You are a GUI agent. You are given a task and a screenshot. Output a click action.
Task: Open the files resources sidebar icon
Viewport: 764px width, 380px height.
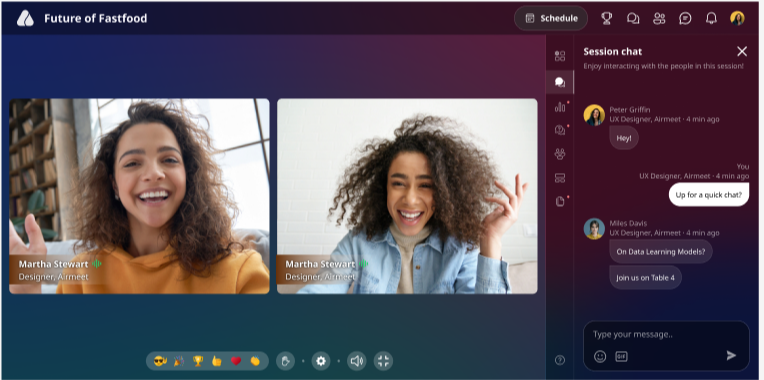(x=560, y=201)
